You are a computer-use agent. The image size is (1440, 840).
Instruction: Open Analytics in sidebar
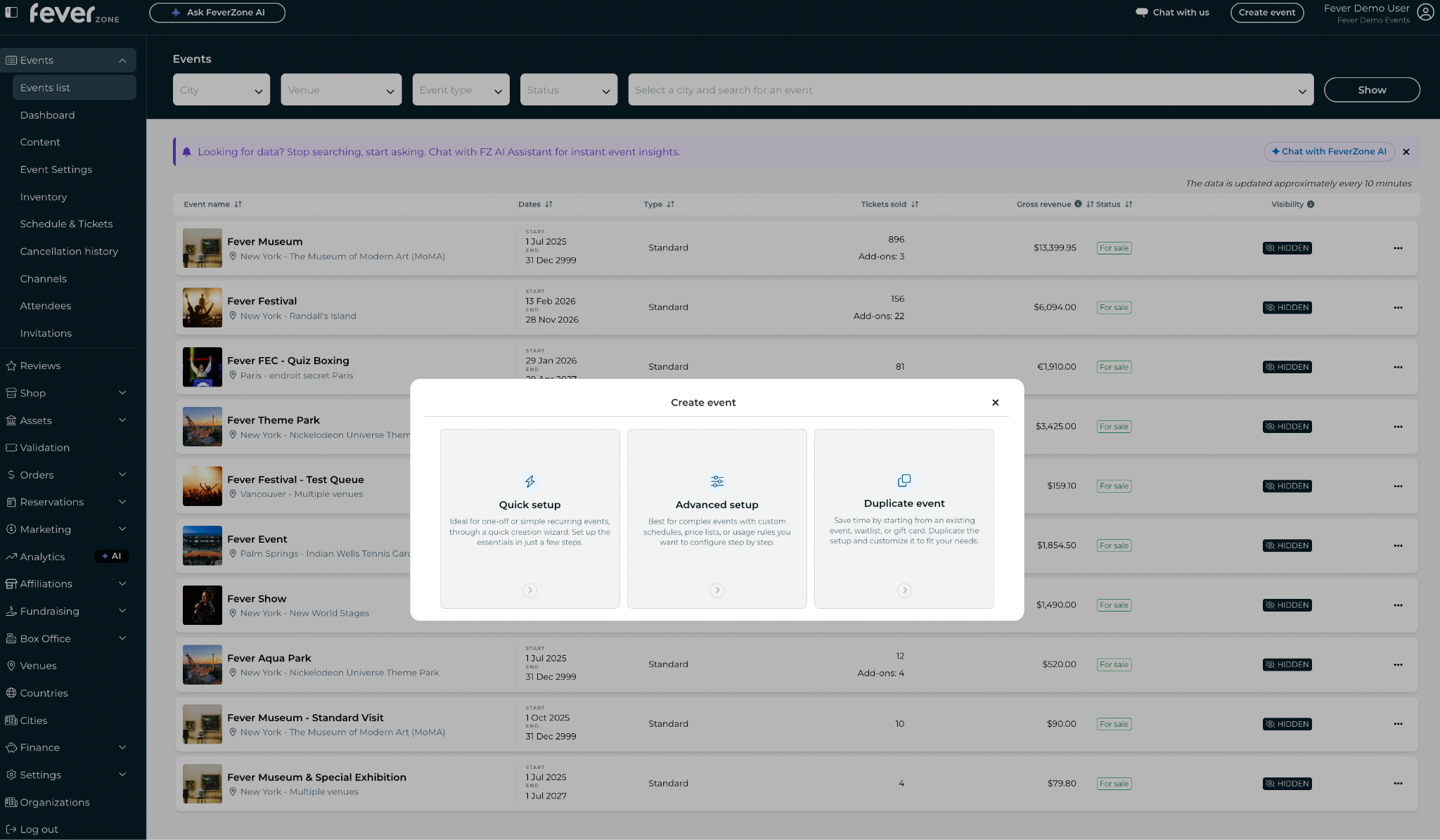point(42,557)
